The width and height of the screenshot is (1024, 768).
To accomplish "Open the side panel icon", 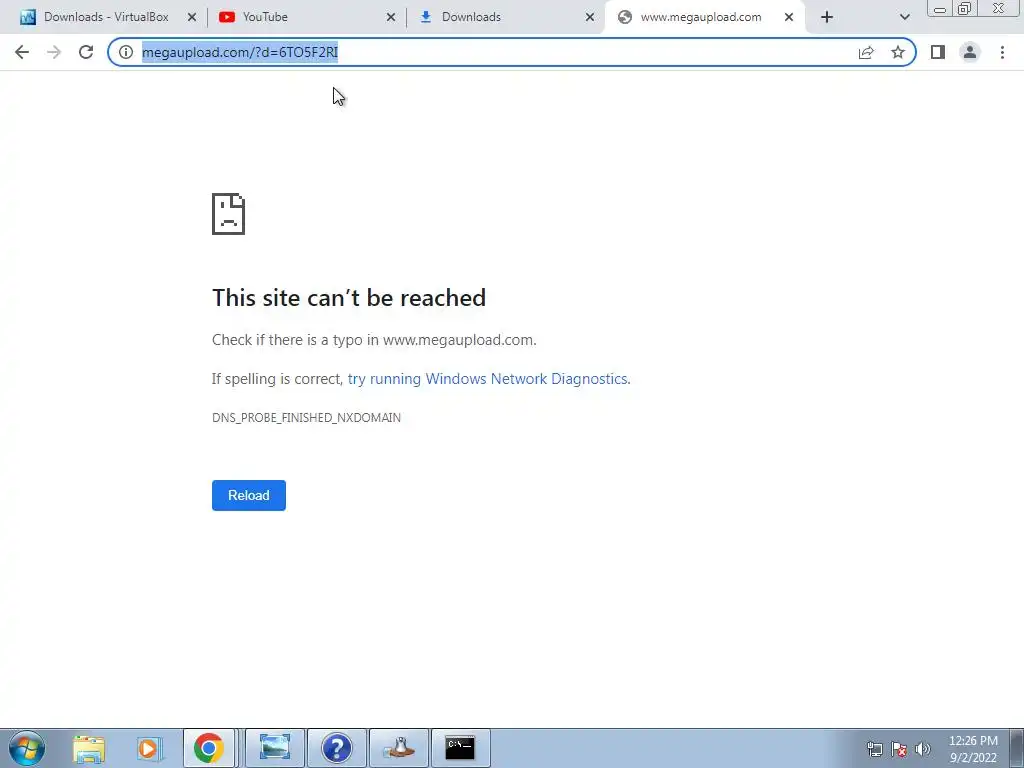I will (x=938, y=52).
